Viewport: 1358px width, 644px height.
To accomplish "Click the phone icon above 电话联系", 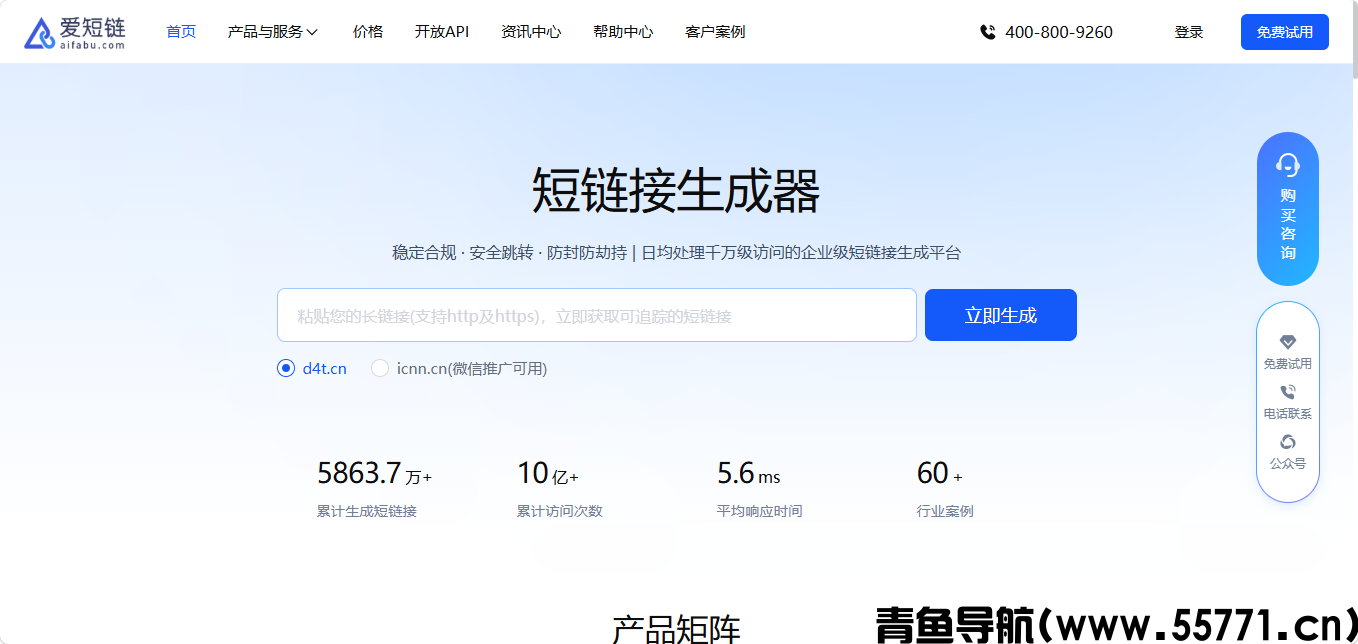I will pyautogui.click(x=1288, y=392).
